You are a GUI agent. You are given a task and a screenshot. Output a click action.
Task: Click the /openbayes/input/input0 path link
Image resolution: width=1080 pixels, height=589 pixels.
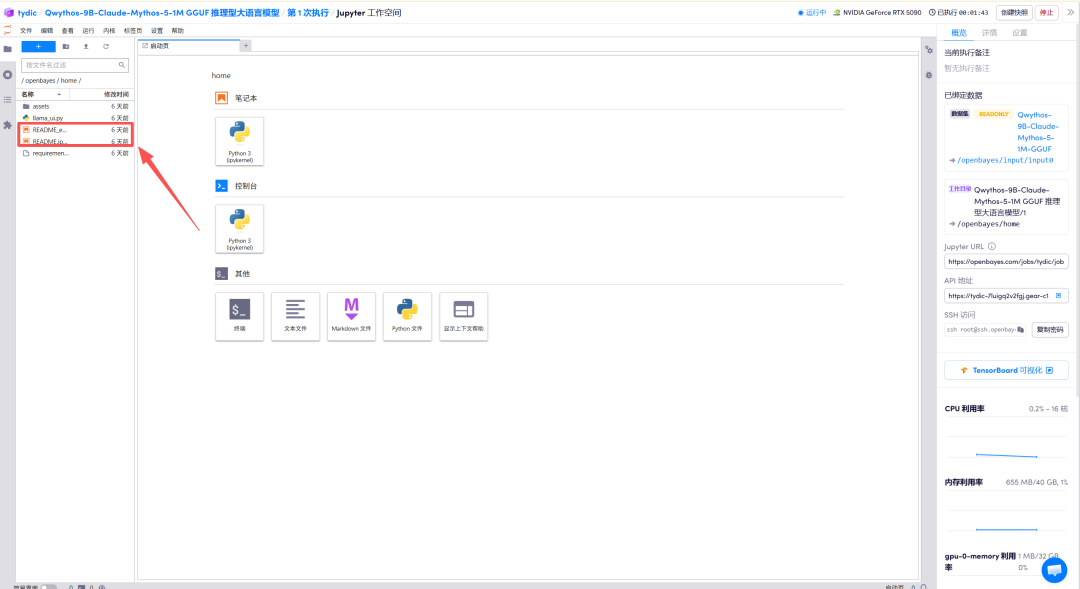[x=1005, y=160]
